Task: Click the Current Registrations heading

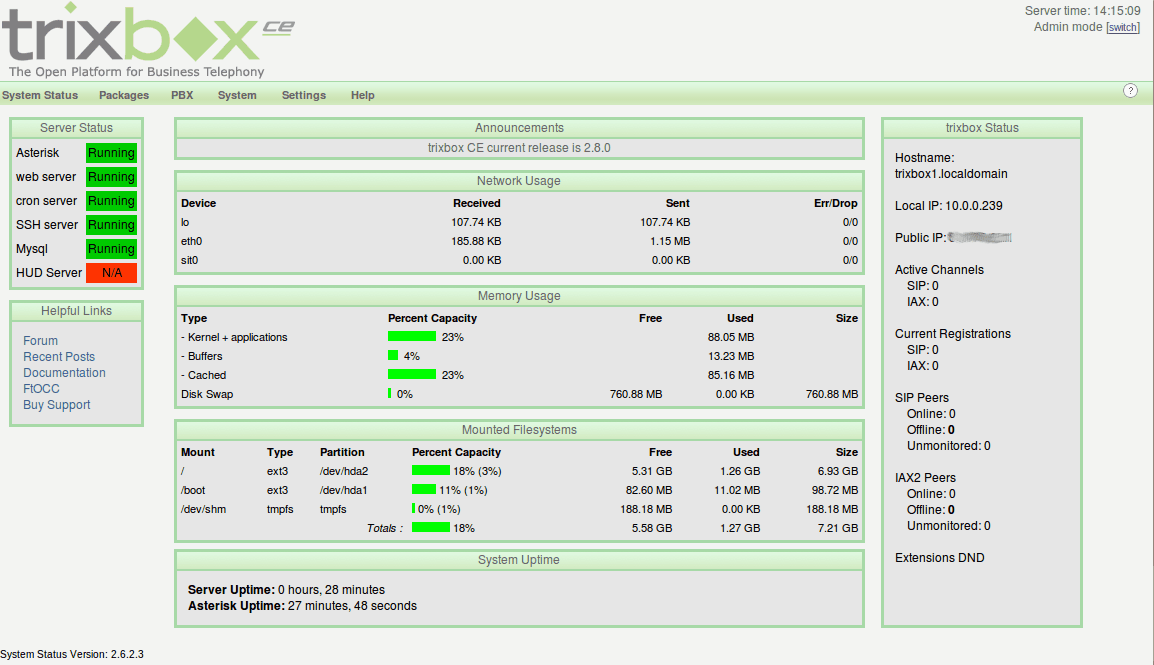Action: point(953,334)
